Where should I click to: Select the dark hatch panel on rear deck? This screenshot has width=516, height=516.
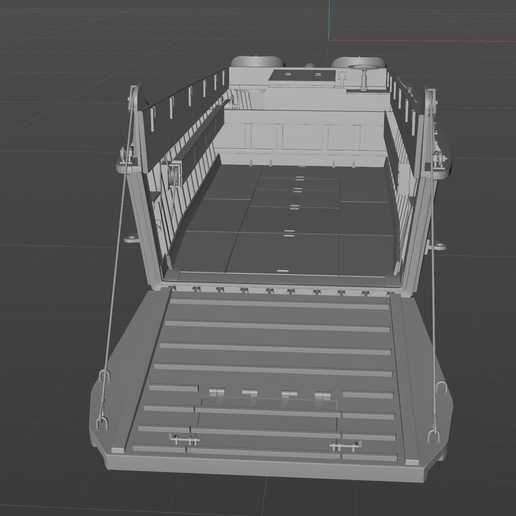point(302,75)
